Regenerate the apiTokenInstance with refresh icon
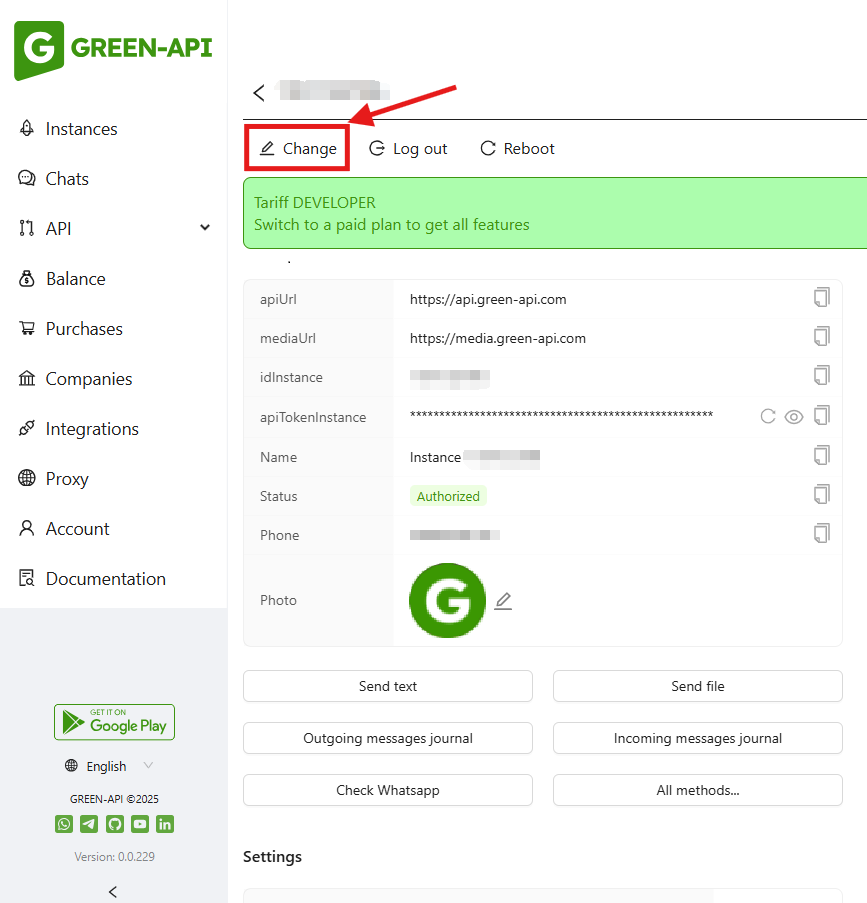This screenshot has height=903, width=867. click(768, 416)
